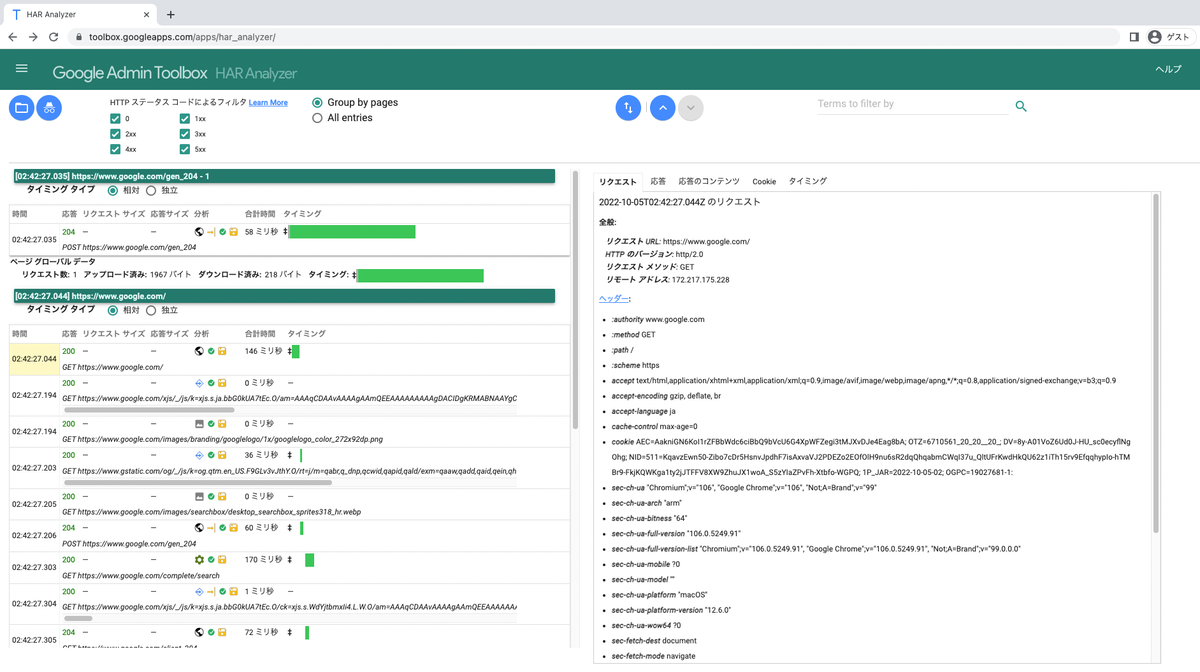This screenshot has height=672, width=1200.
Task: Click script icon in 02:42:27.304 row
Action: coord(199,592)
